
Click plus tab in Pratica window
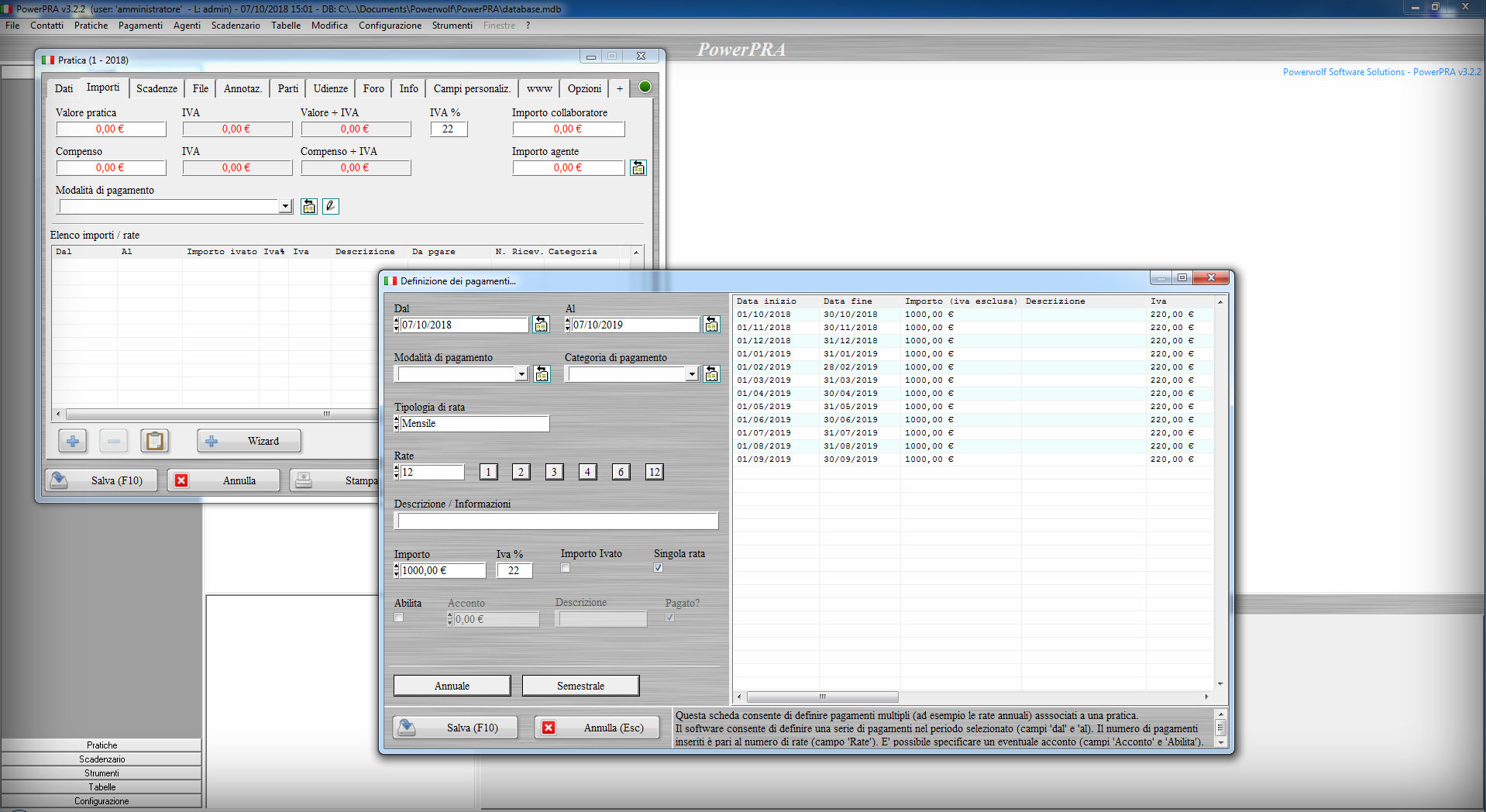click(620, 88)
